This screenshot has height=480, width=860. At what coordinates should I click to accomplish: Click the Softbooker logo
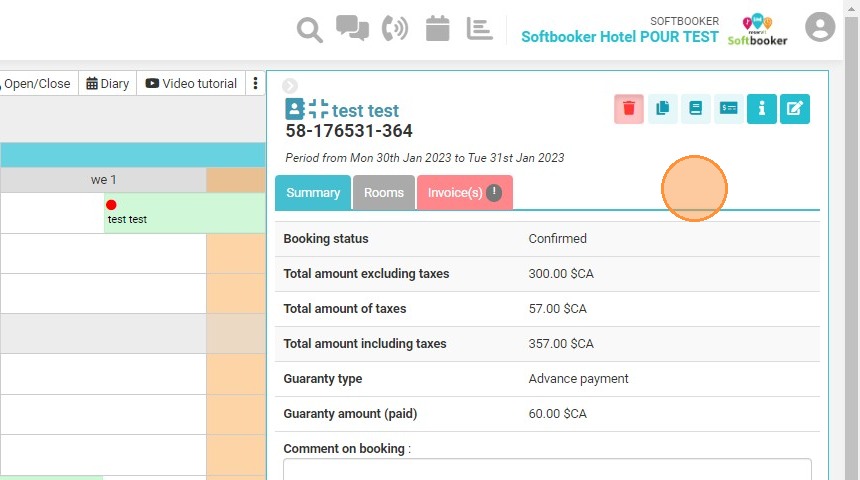pyautogui.click(x=757, y=30)
